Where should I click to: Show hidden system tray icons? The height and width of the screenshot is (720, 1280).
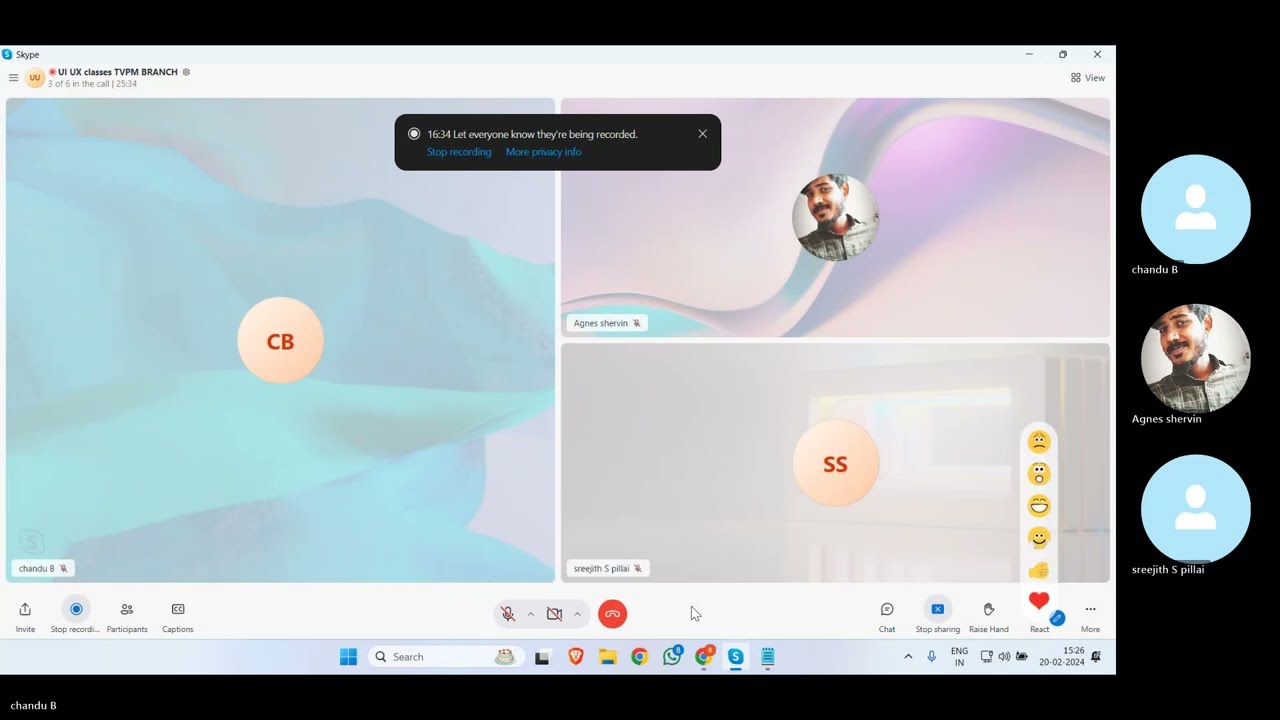908,657
